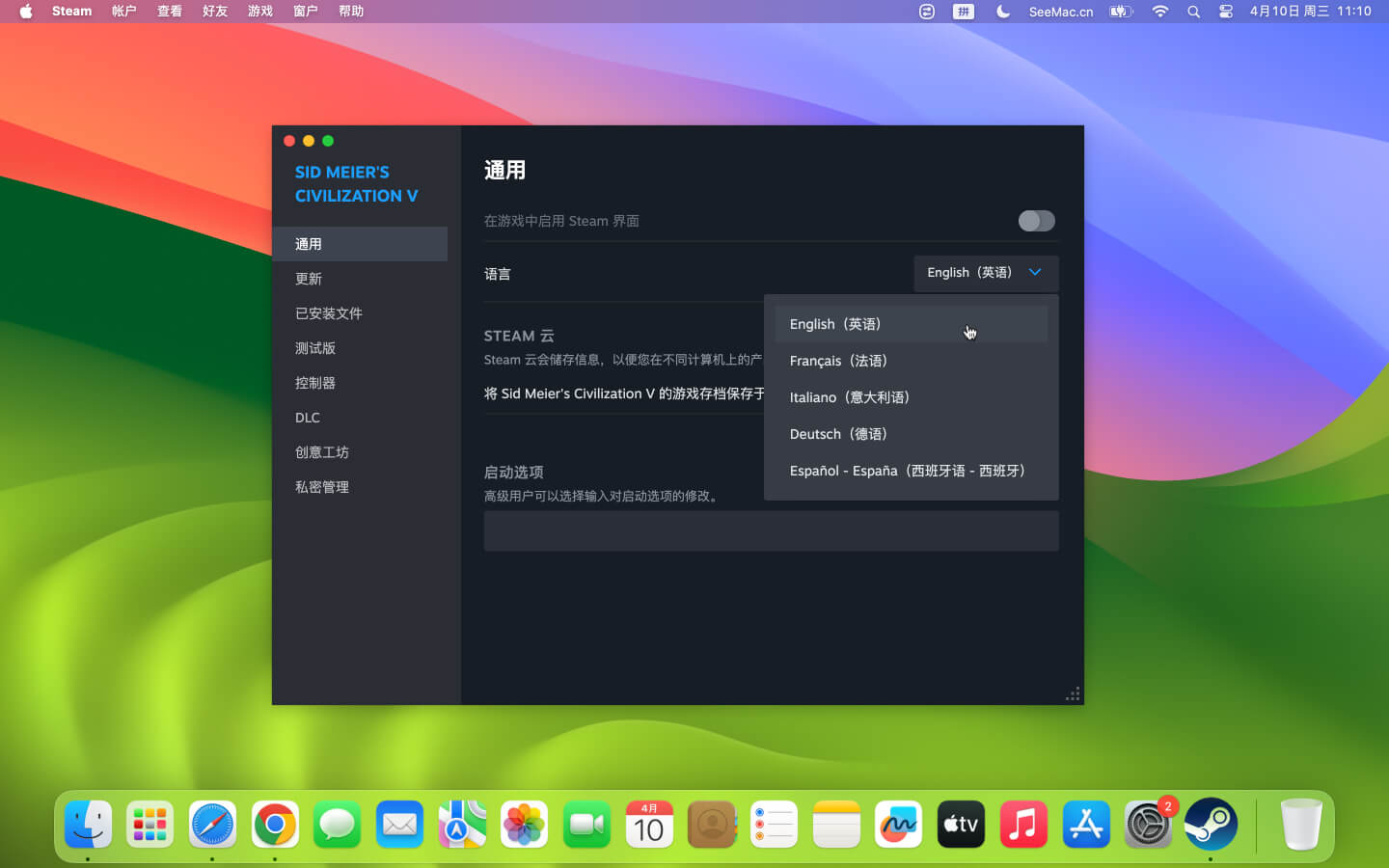This screenshot has width=1389, height=868.
Task: Go to the 已安装文件 section
Action: coord(329,313)
